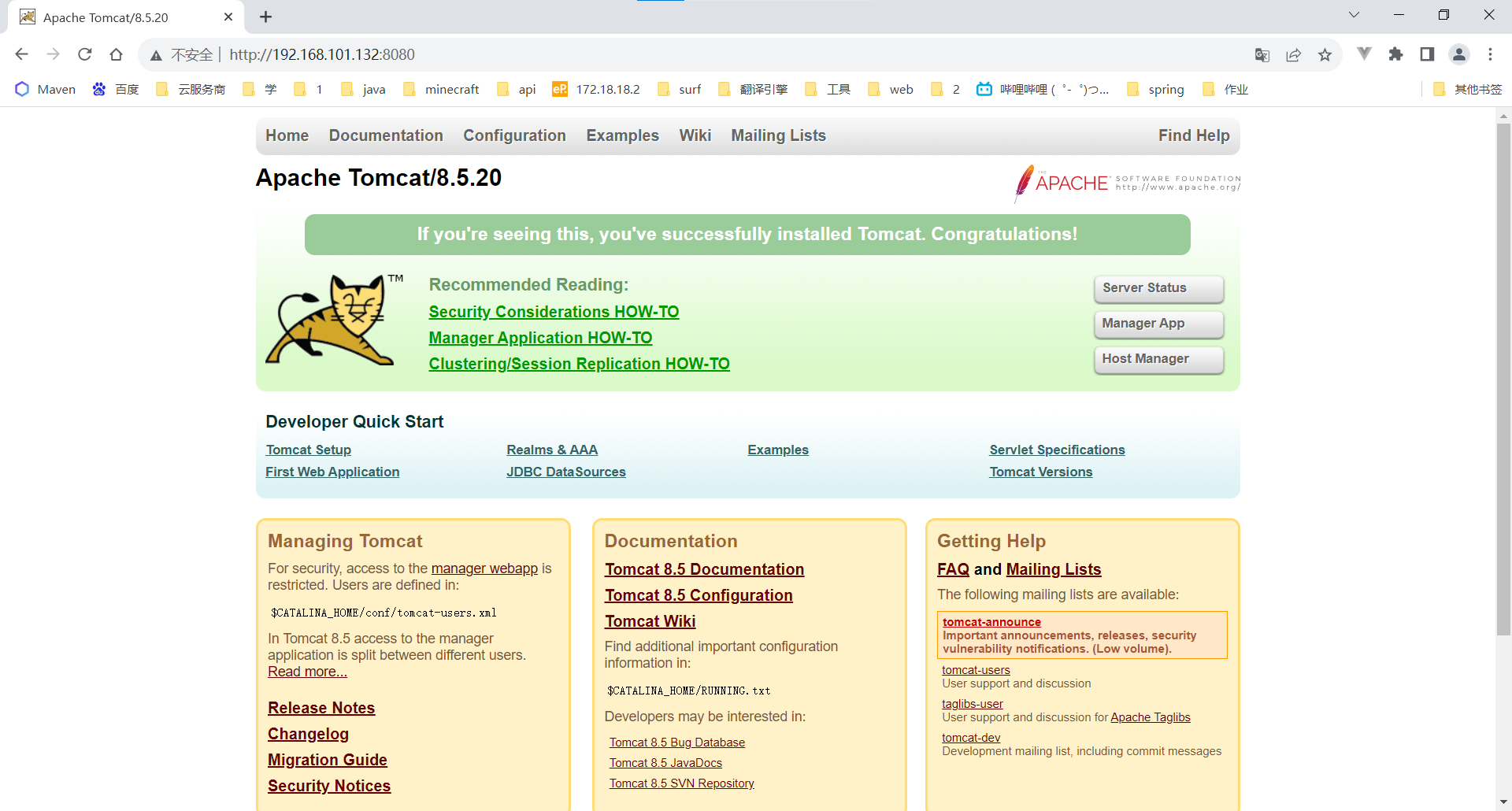Open the Apache Taglibs link
The image size is (1512, 811).
click(1151, 717)
